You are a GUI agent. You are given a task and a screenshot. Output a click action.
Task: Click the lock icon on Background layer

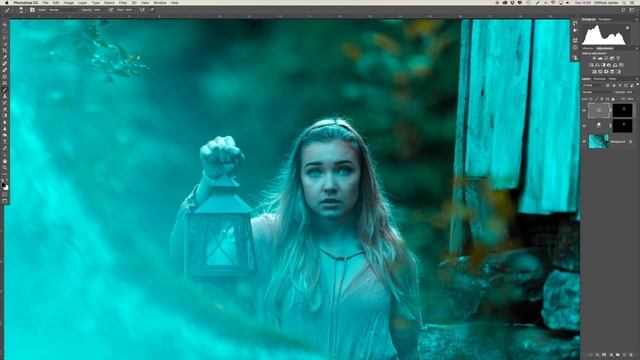pyautogui.click(x=631, y=142)
